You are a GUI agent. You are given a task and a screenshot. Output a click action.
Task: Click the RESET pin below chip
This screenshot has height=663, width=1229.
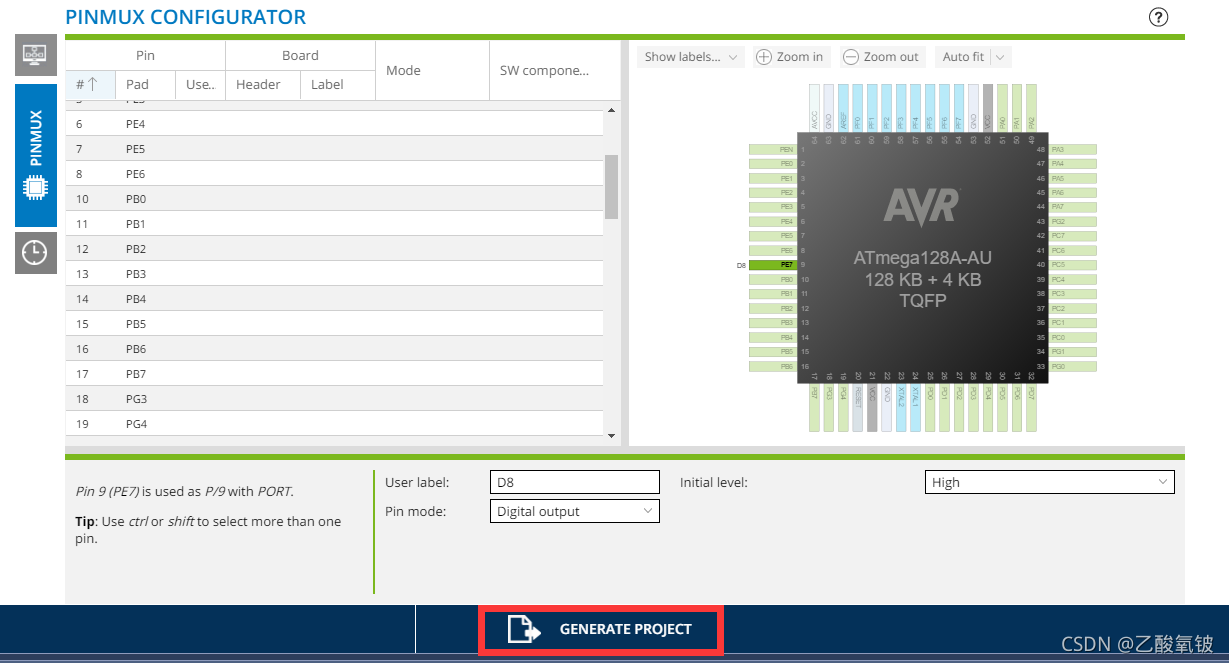pos(858,407)
